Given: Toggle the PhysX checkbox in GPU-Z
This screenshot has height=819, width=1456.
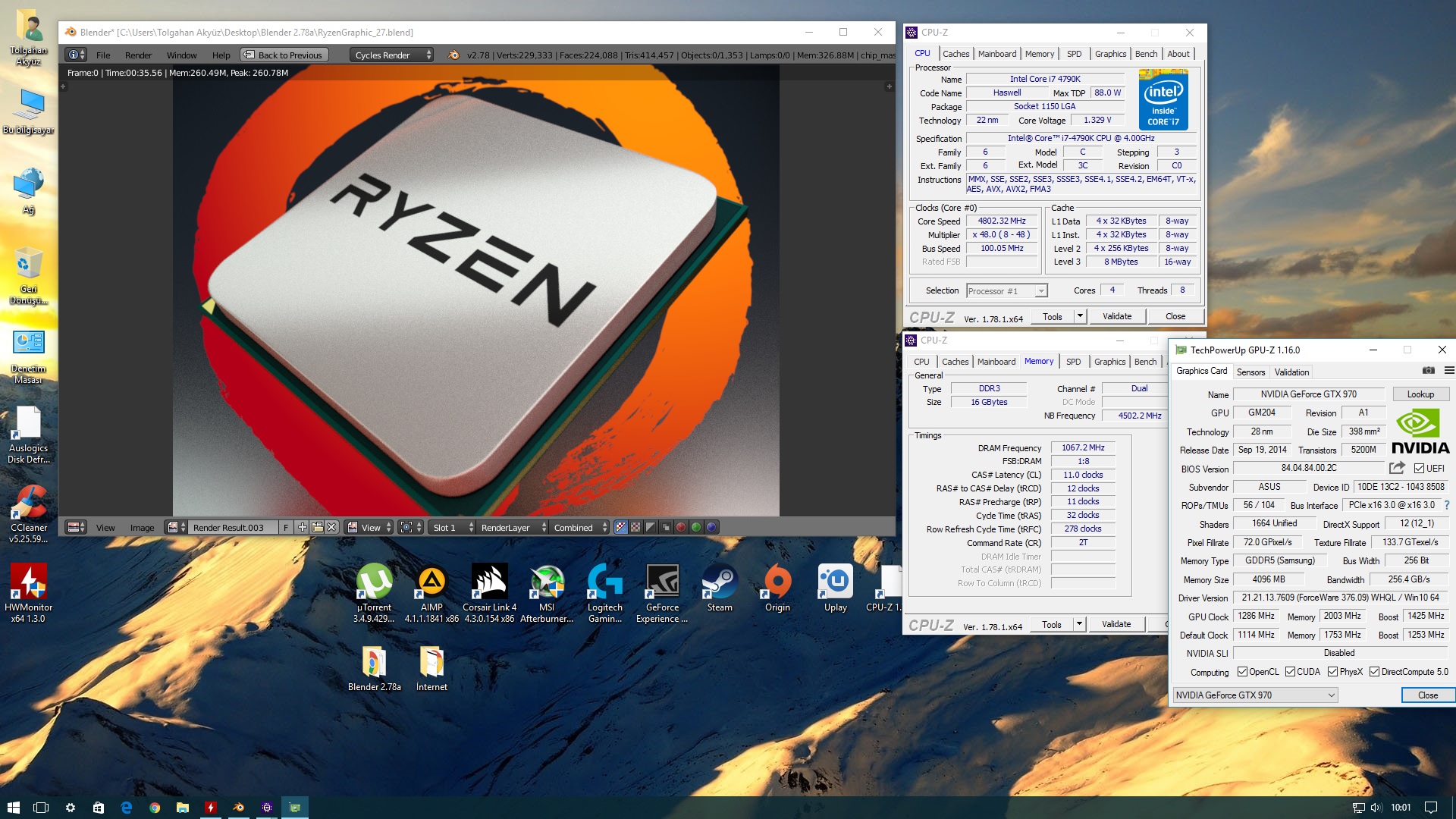Looking at the screenshot, I should click(1332, 671).
